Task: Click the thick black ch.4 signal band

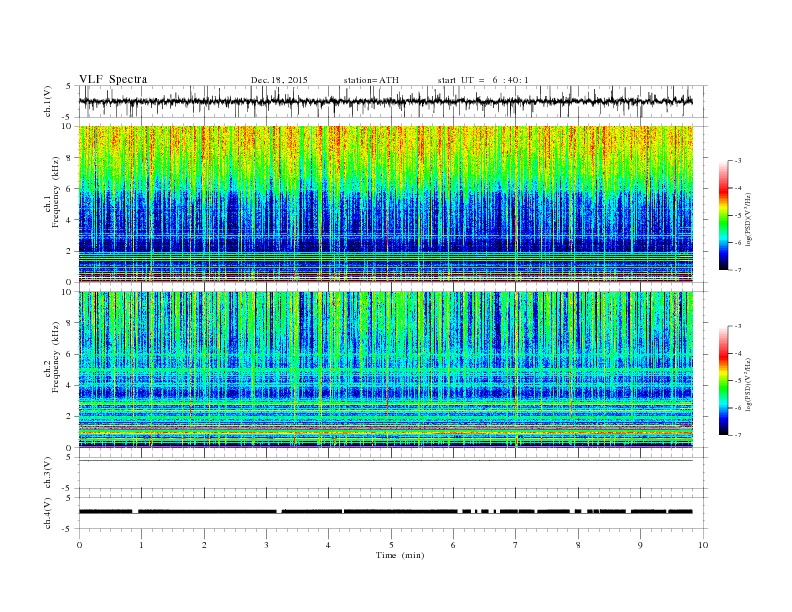Action: click(385, 512)
